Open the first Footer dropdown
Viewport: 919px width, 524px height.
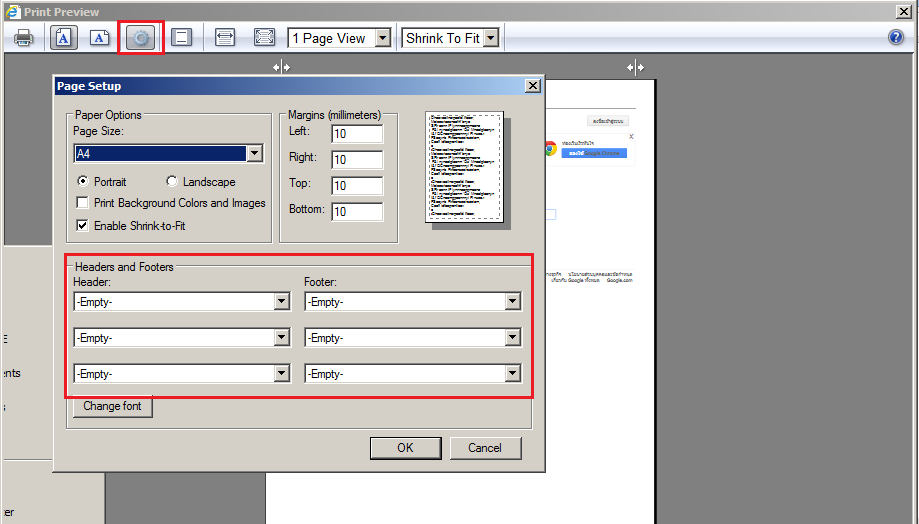coord(512,302)
